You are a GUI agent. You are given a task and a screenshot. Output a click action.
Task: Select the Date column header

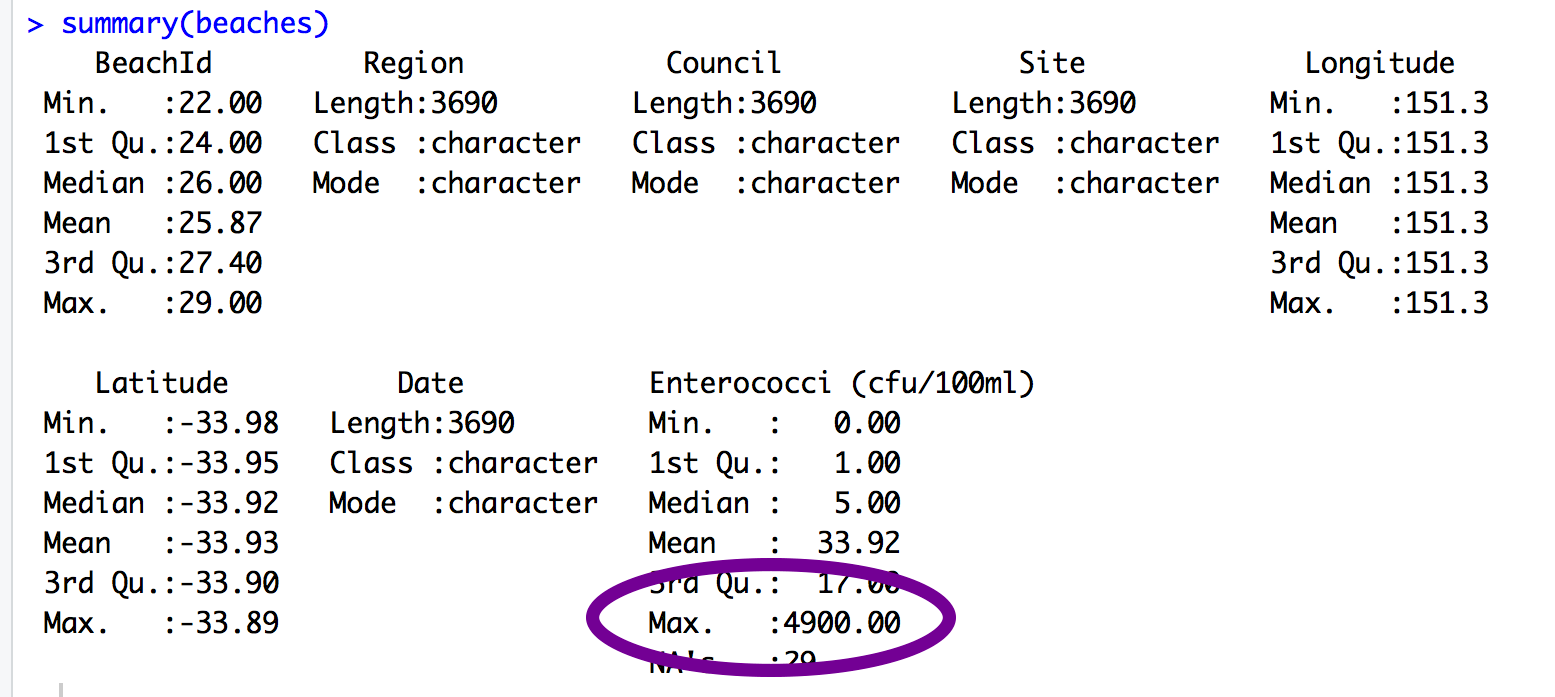pos(430,383)
